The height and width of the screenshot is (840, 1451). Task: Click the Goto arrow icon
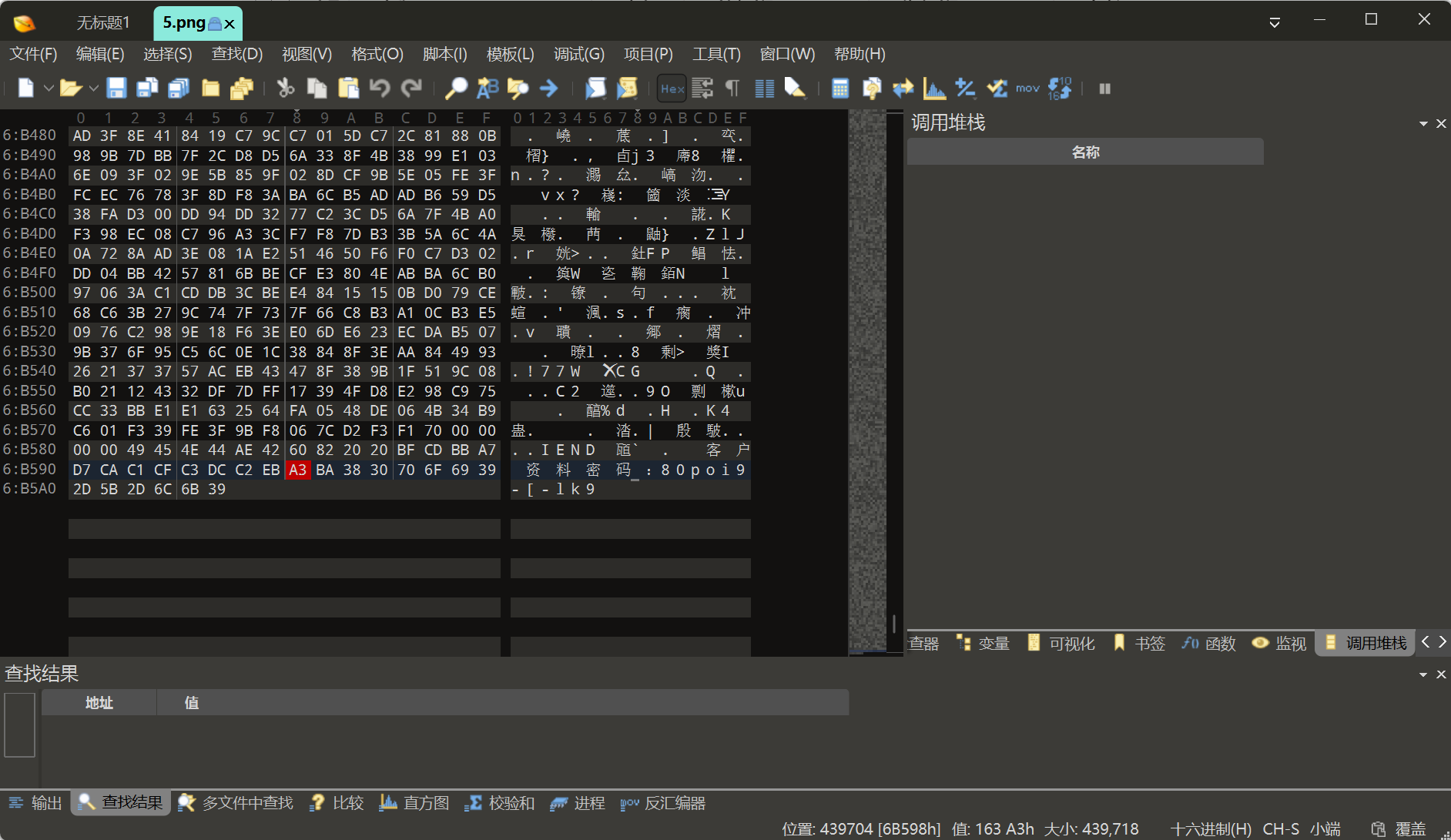click(548, 89)
